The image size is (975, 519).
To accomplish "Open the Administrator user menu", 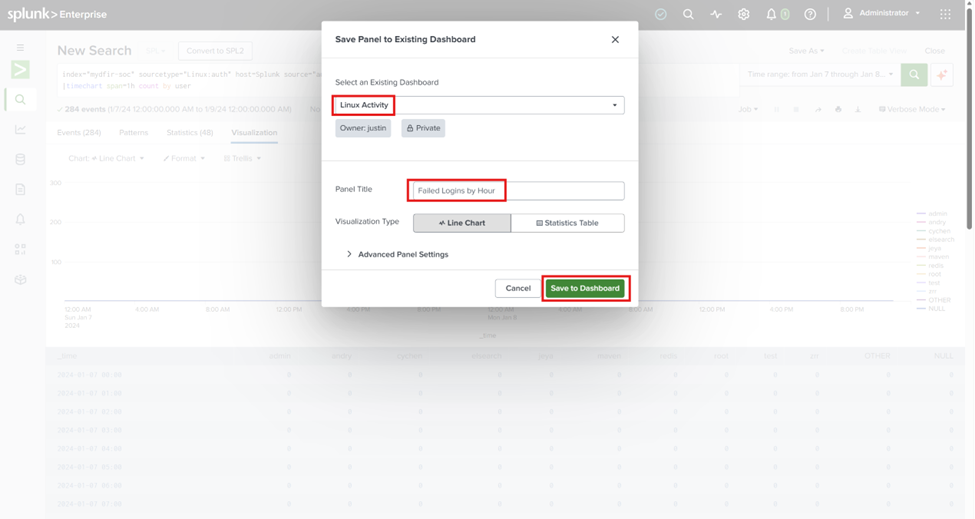I will tap(881, 13).
